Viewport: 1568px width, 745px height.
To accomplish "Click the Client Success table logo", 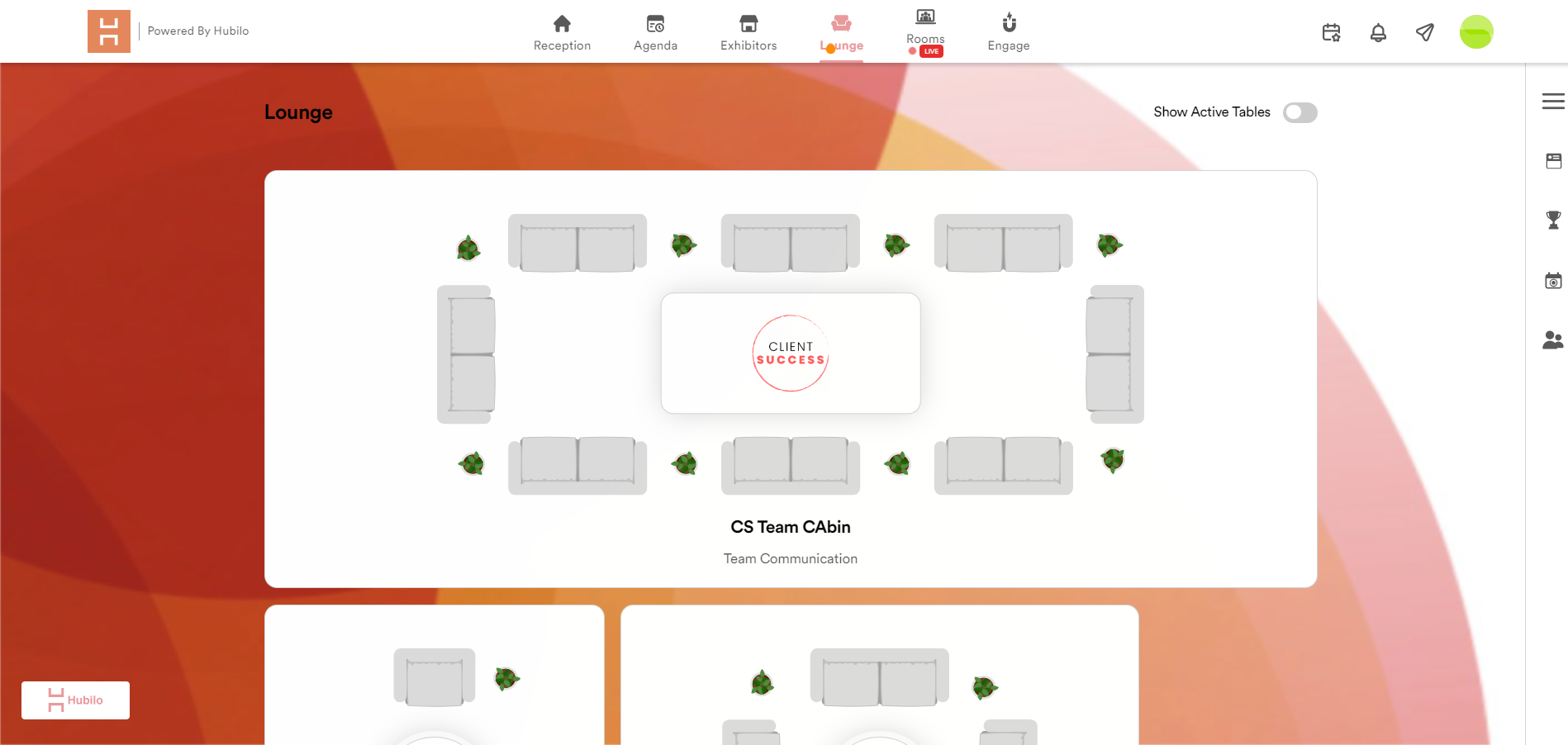I will (x=791, y=354).
